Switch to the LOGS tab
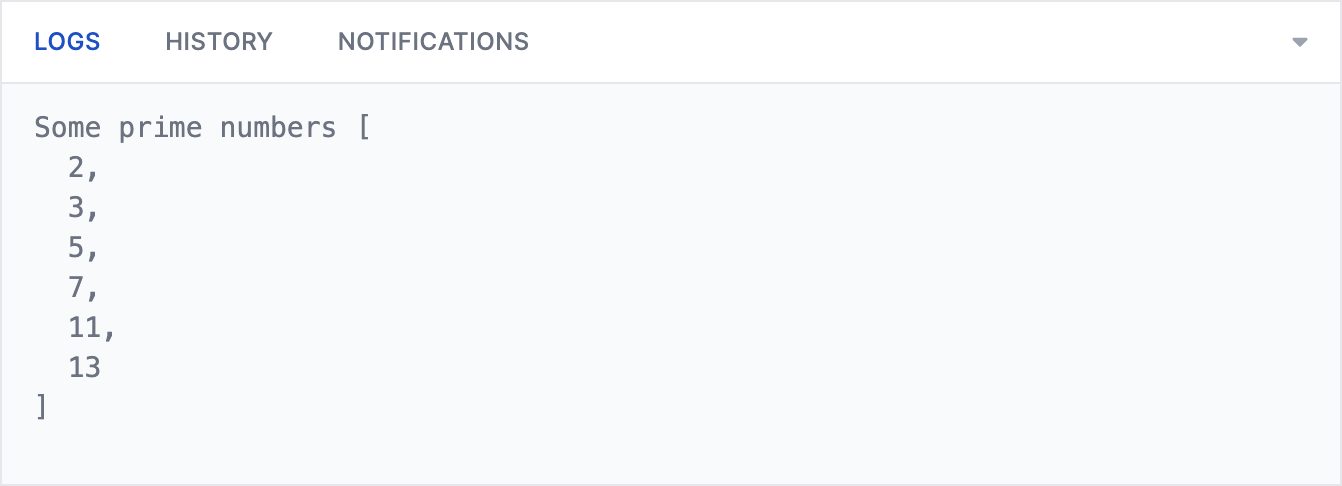 pos(67,42)
